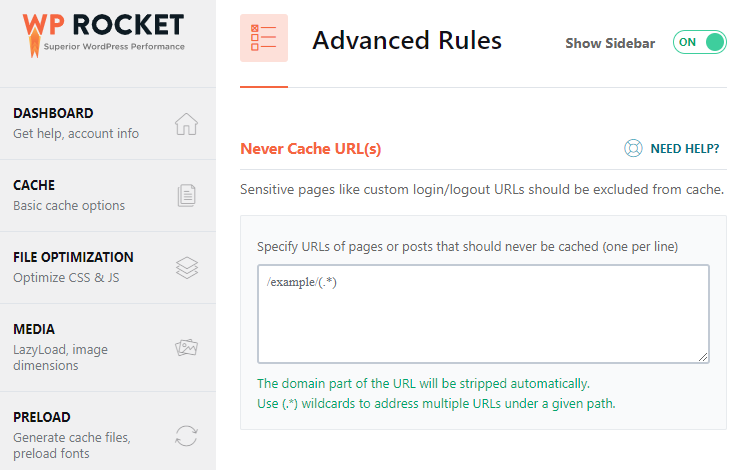The width and height of the screenshot is (740, 470).
Task: Click the NEED HELP? link
Action: click(x=685, y=149)
